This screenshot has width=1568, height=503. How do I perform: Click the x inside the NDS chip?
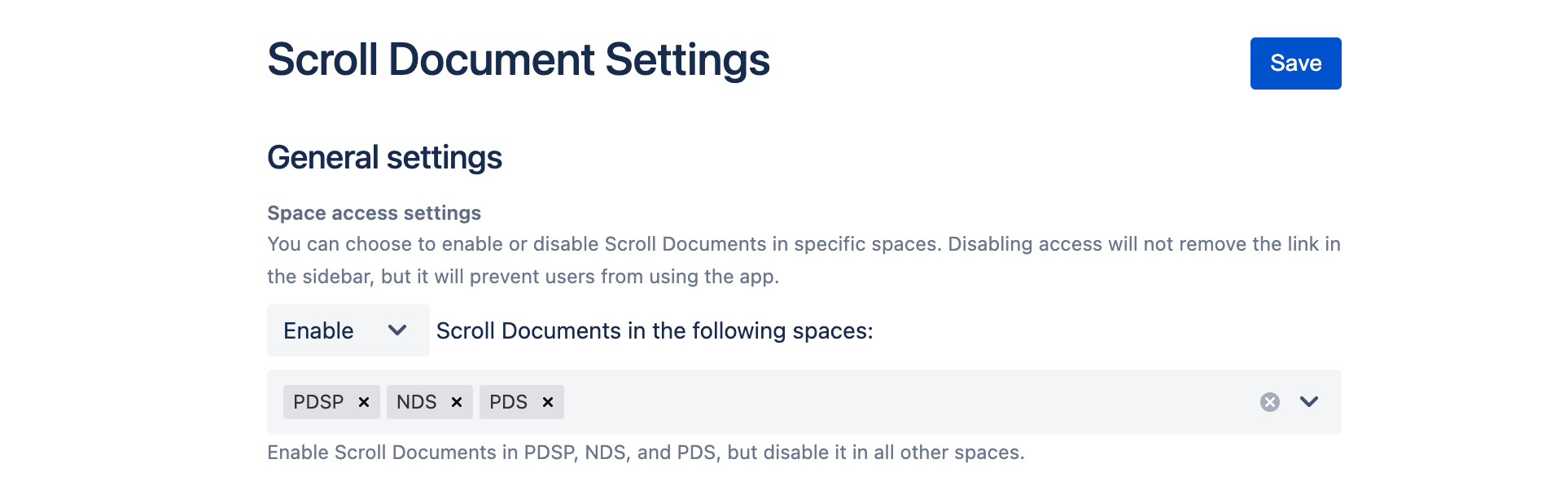coord(456,401)
